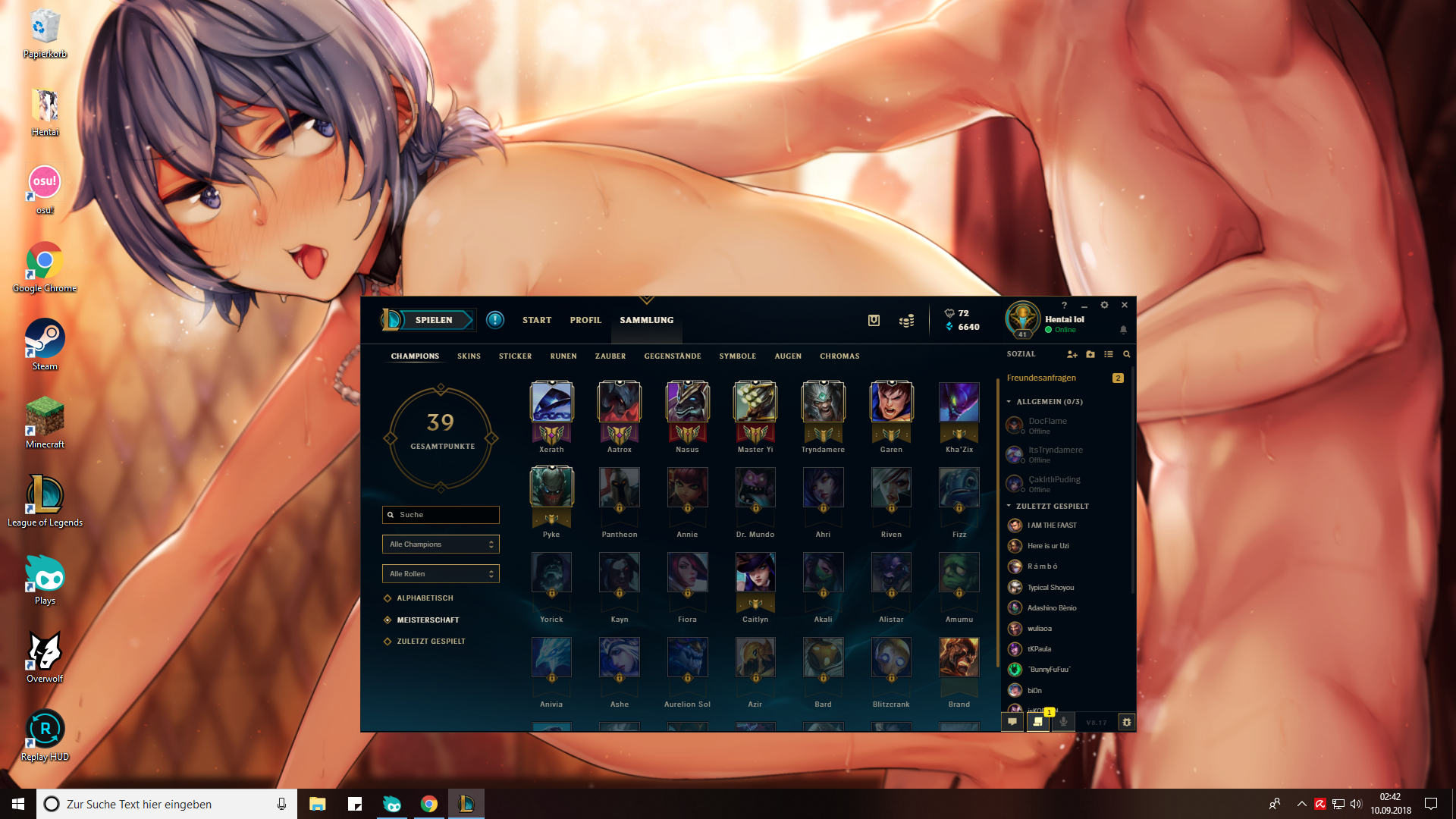Go to the START page

click(x=537, y=320)
